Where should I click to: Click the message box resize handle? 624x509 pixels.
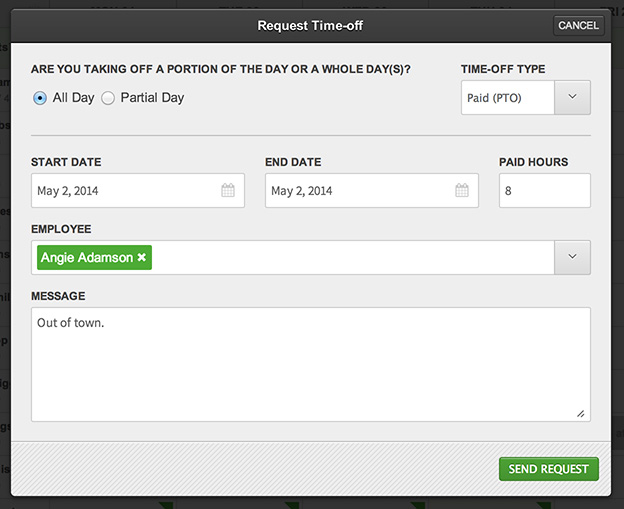(x=581, y=414)
